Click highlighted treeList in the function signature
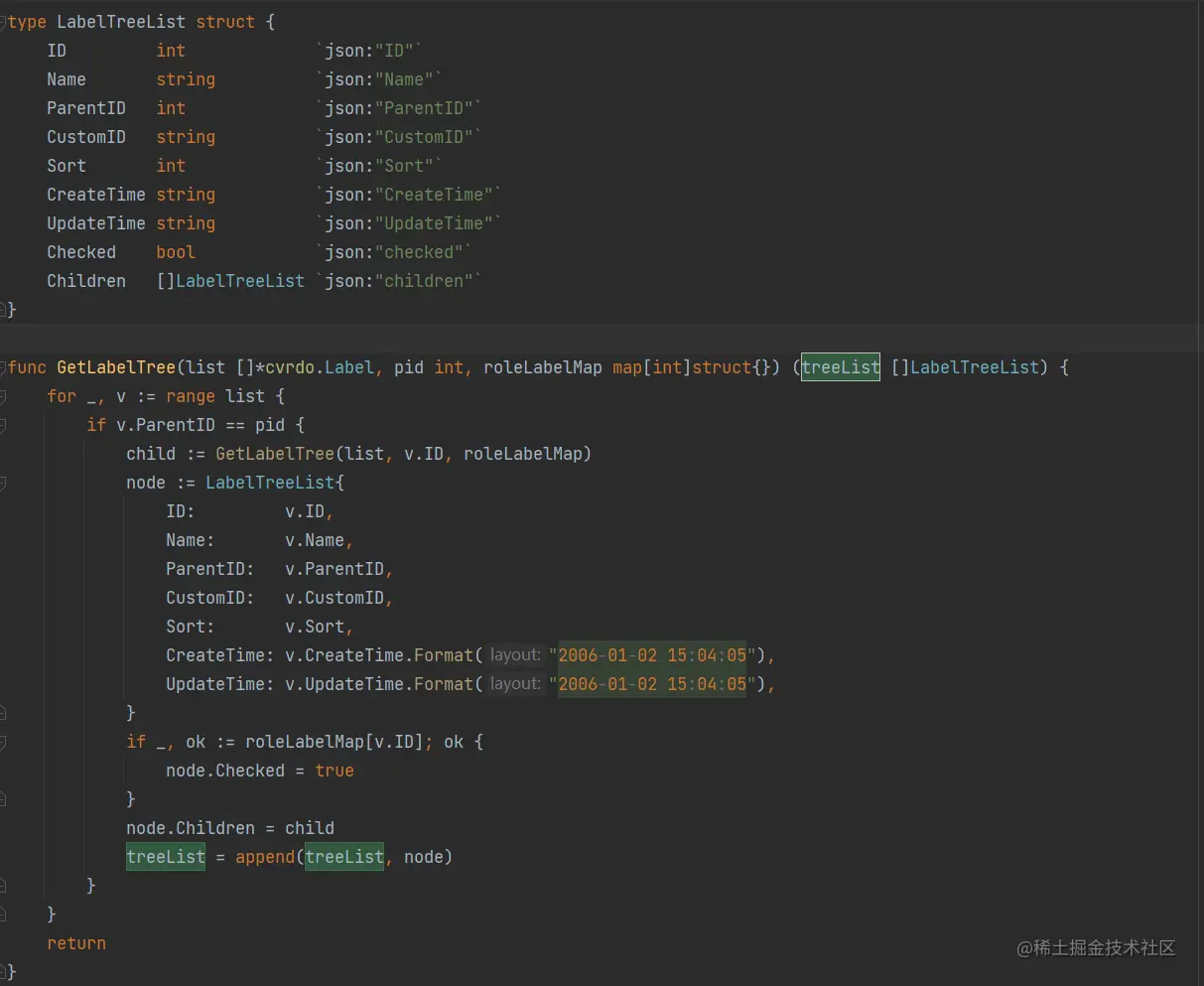 (x=841, y=367)
